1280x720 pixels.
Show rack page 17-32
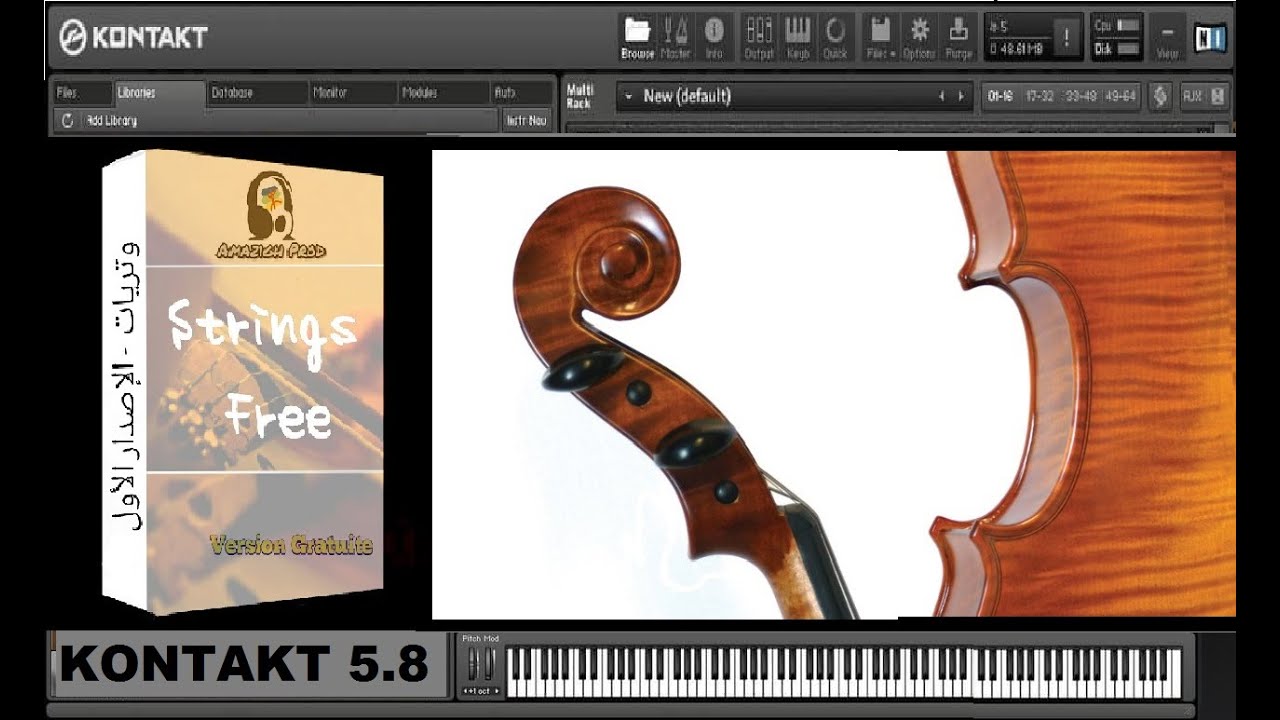tap(1040, 96)
